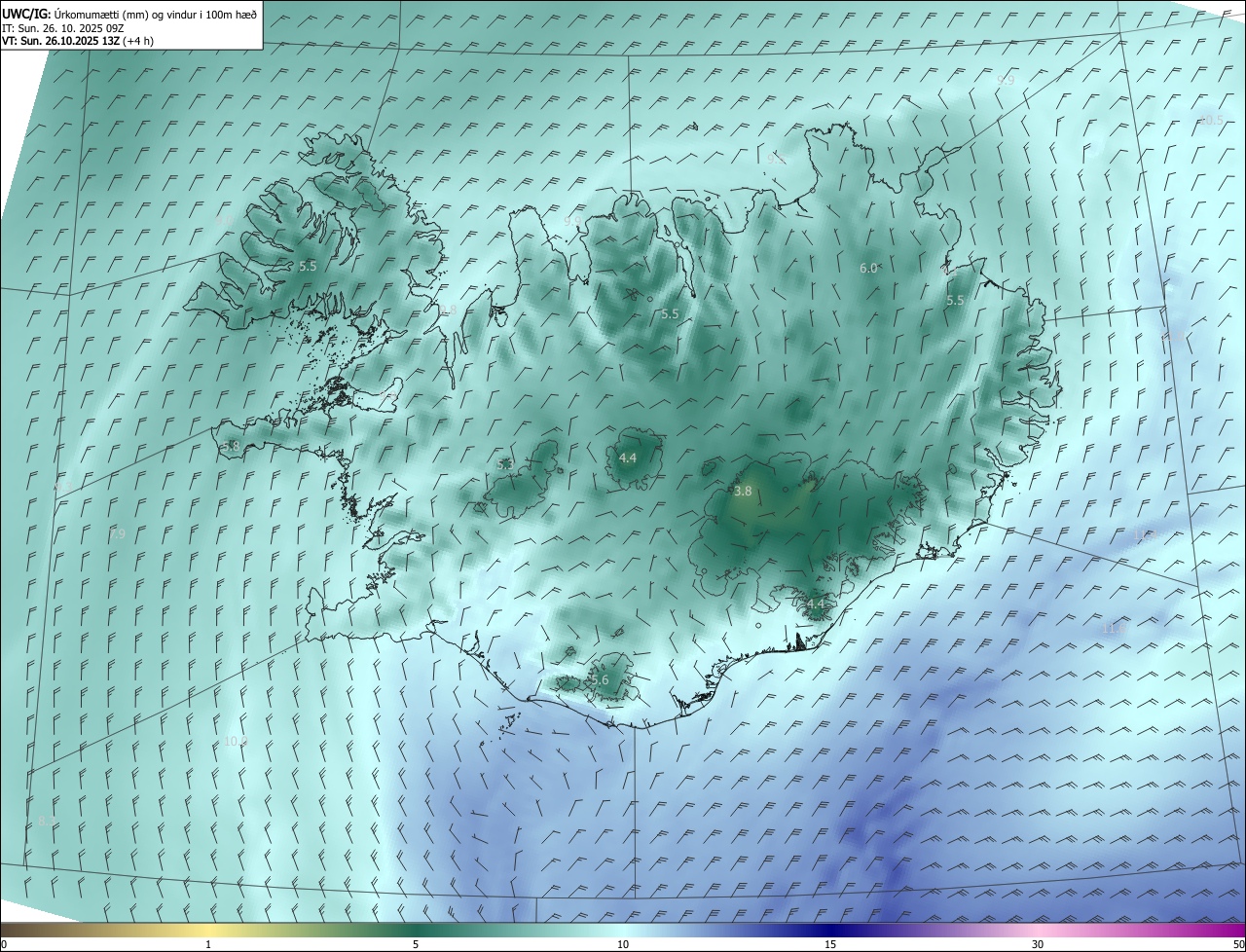Click the 0 tick on the color scale
This screenshot has width=1246, height=952.
click(4, 944)
